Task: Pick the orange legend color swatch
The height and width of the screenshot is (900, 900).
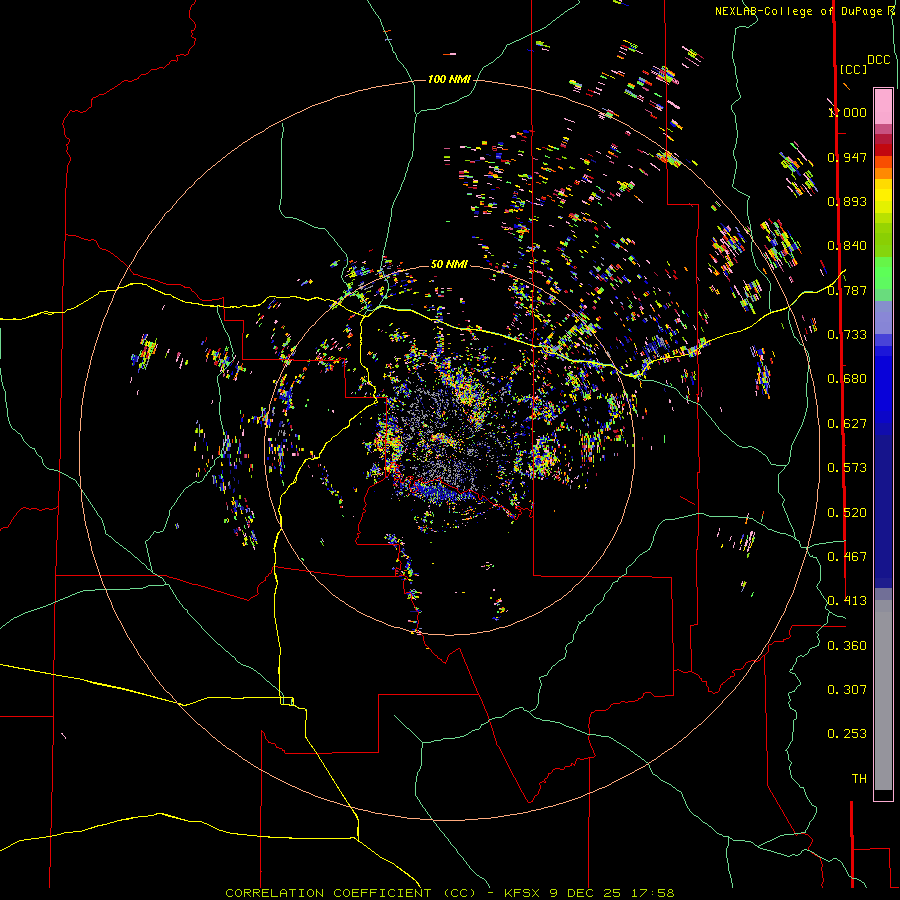Action: (883, 173)
